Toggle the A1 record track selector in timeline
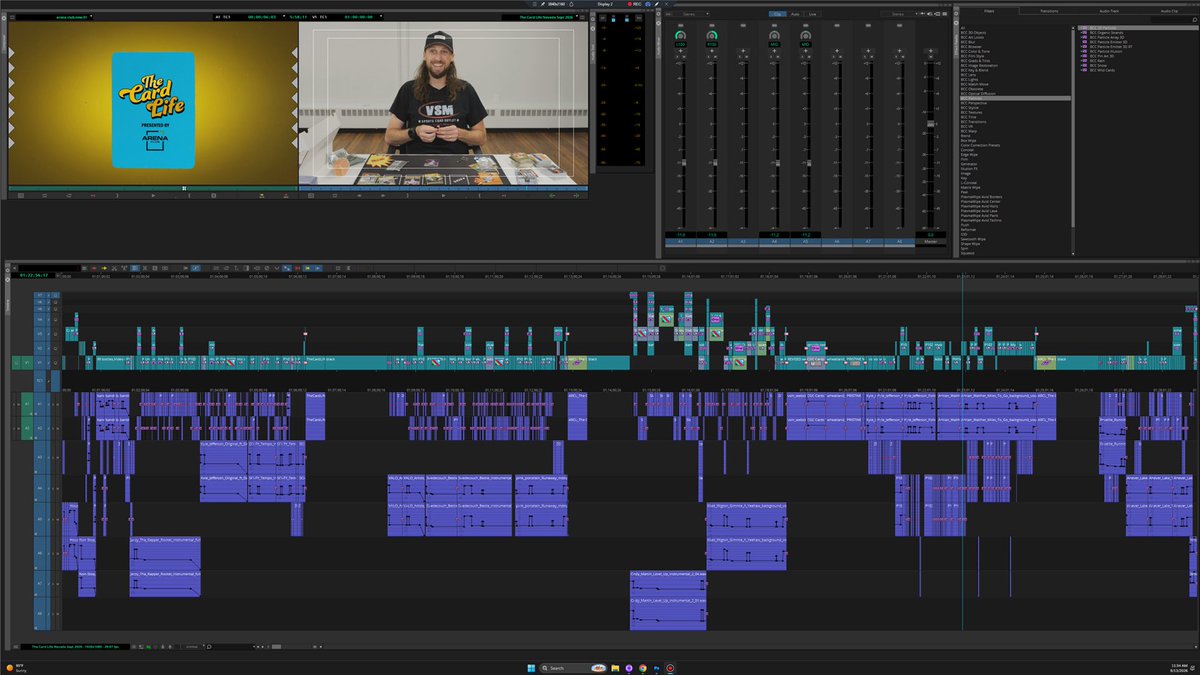 pyautogui.click(x=39, y=403)
